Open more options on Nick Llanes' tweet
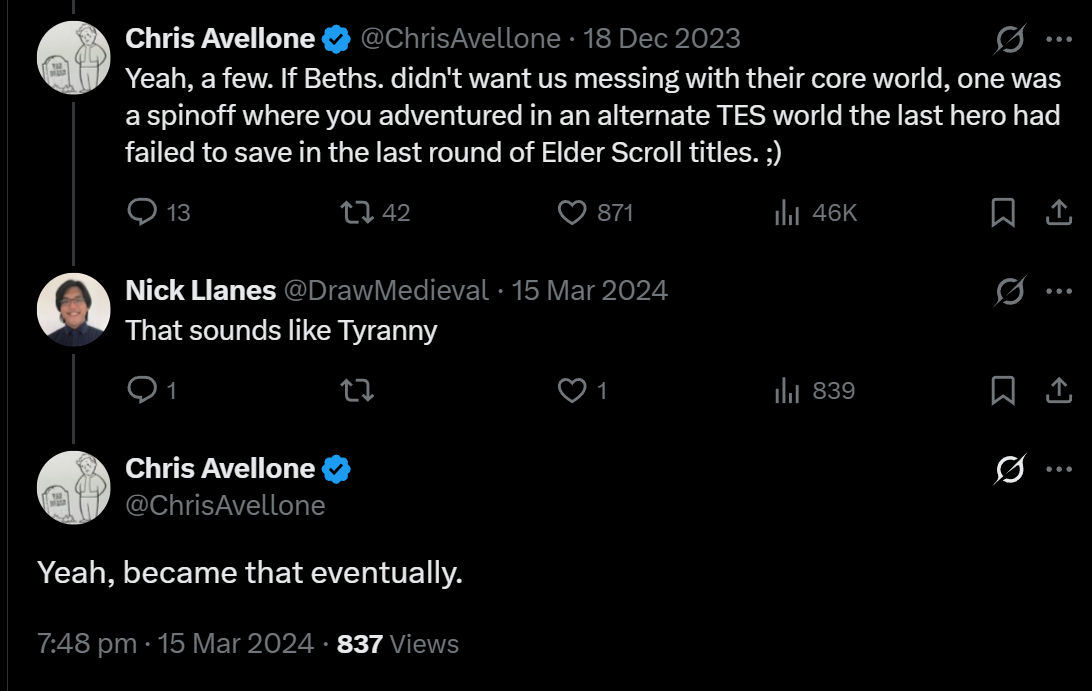 [1059, 290]
